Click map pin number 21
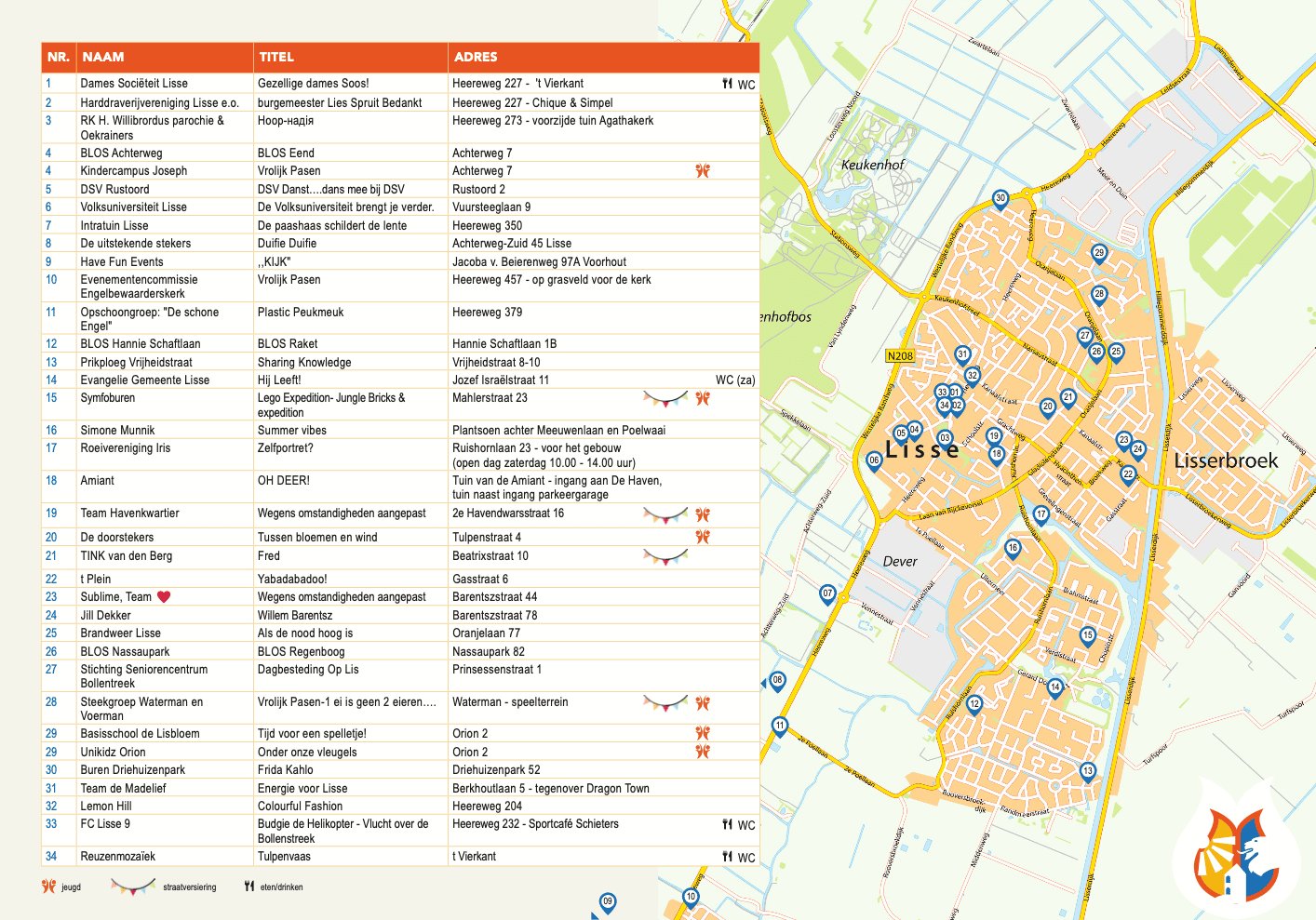The width and height of the screenshot is (1316, 920). 1068,398
